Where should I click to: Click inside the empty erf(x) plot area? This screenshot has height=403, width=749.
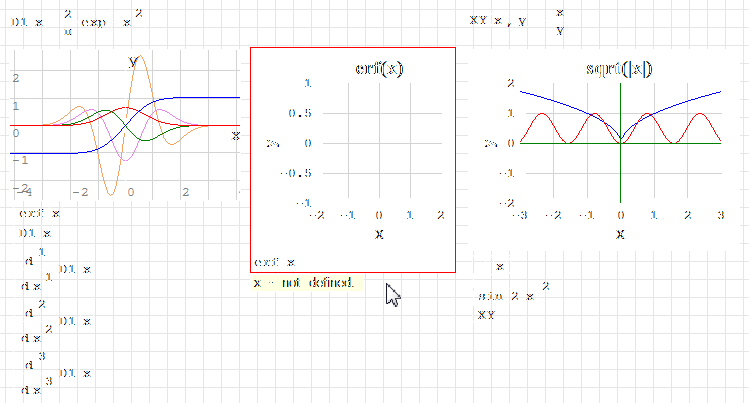tap(378, 142)
